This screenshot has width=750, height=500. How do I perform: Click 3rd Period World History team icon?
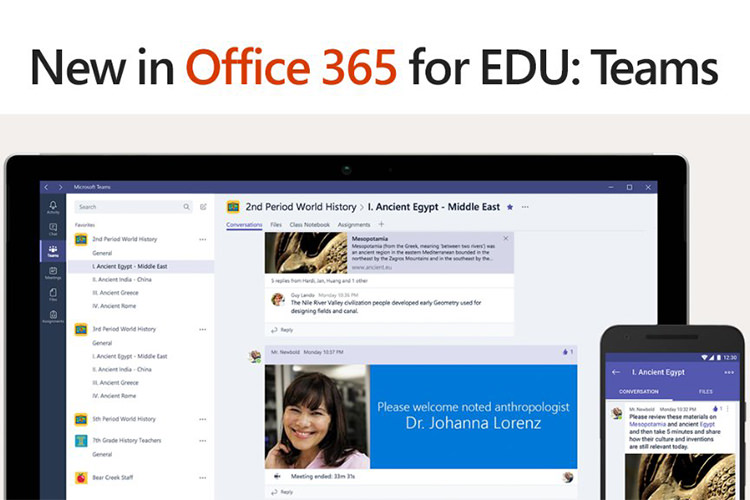[x=81, y=329]
